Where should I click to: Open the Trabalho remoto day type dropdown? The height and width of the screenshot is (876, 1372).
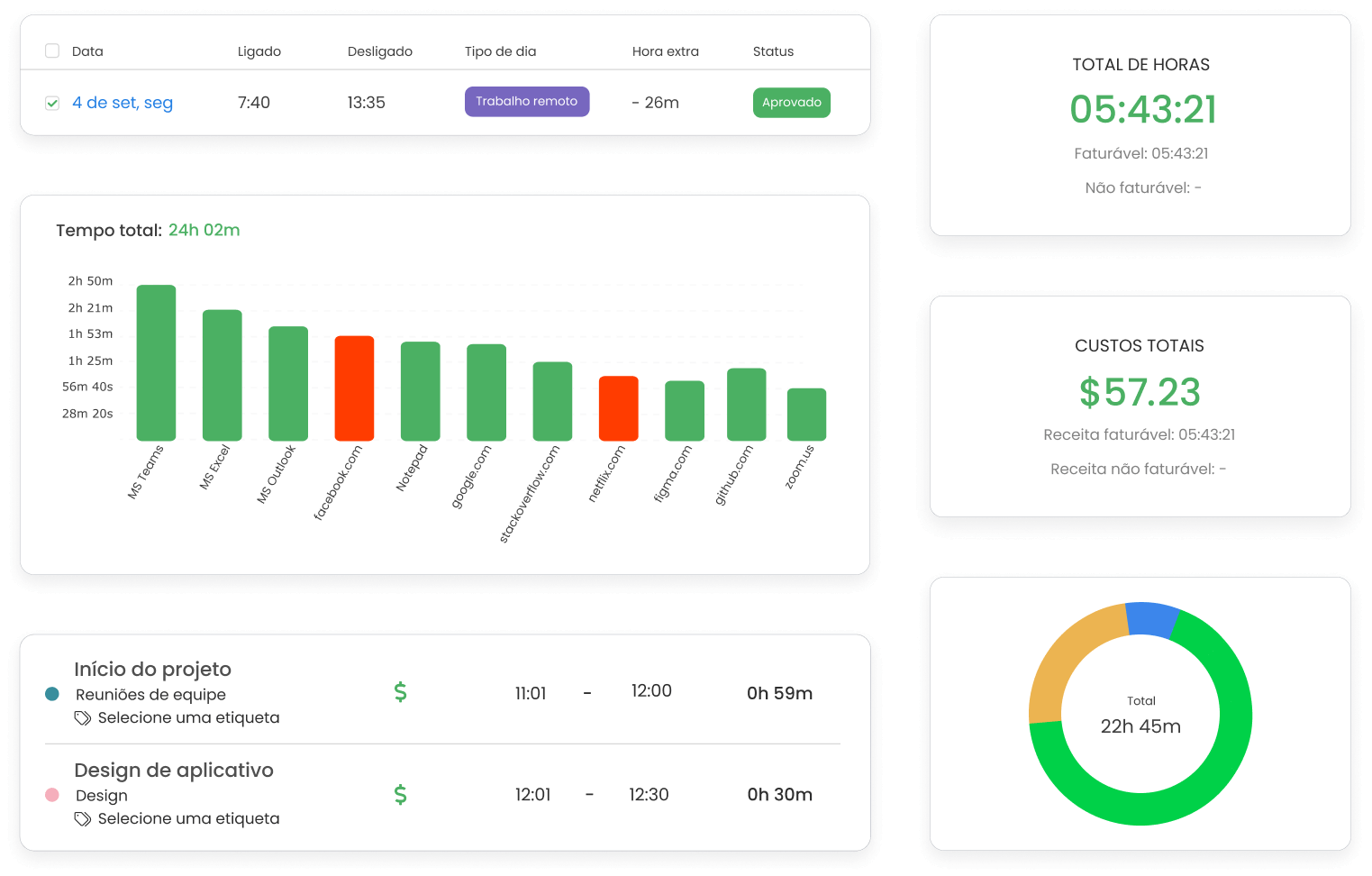pyautogui.click(x=527, y=101)
